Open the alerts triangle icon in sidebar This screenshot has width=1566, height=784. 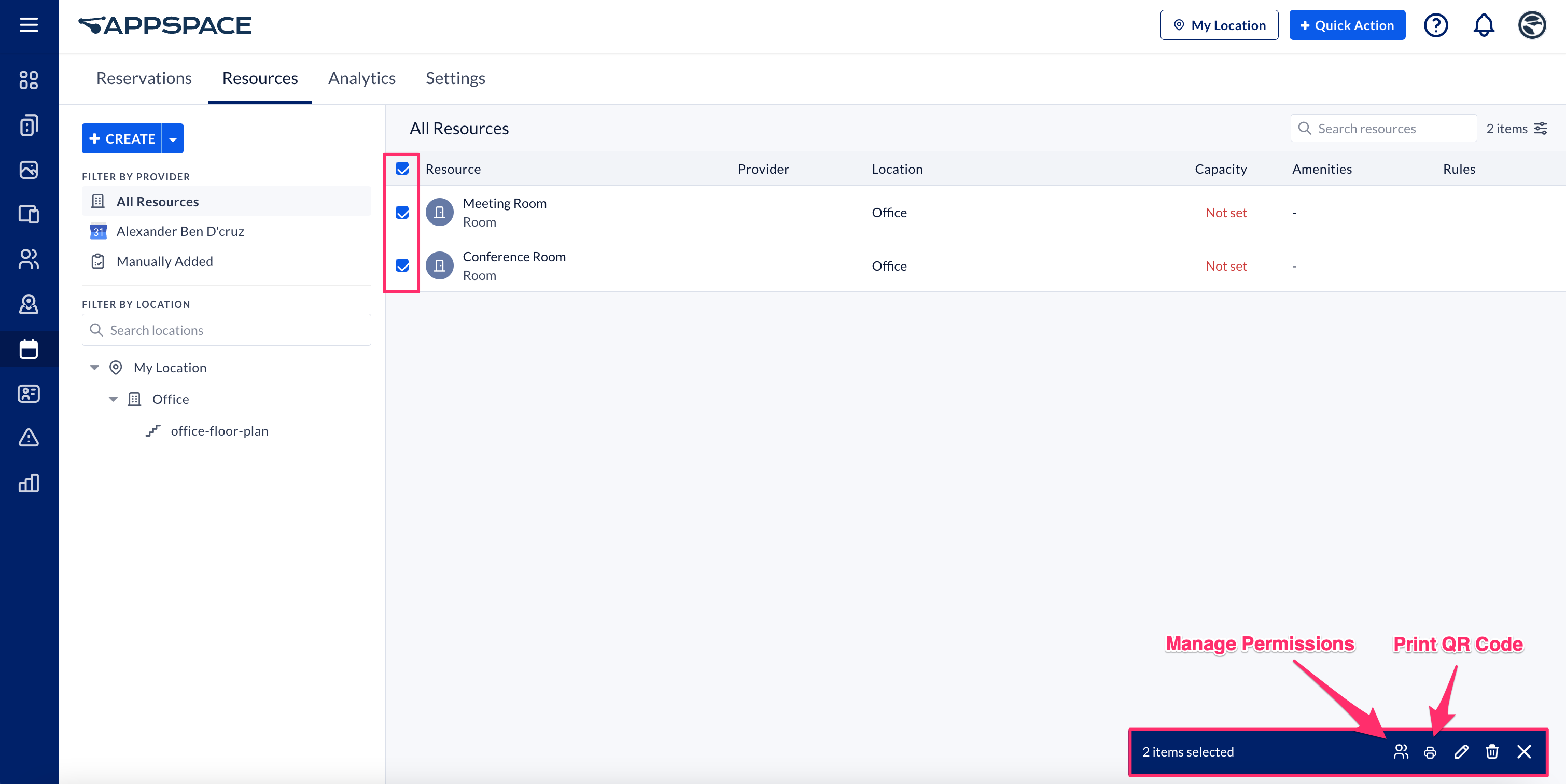[x=29, y=438]
